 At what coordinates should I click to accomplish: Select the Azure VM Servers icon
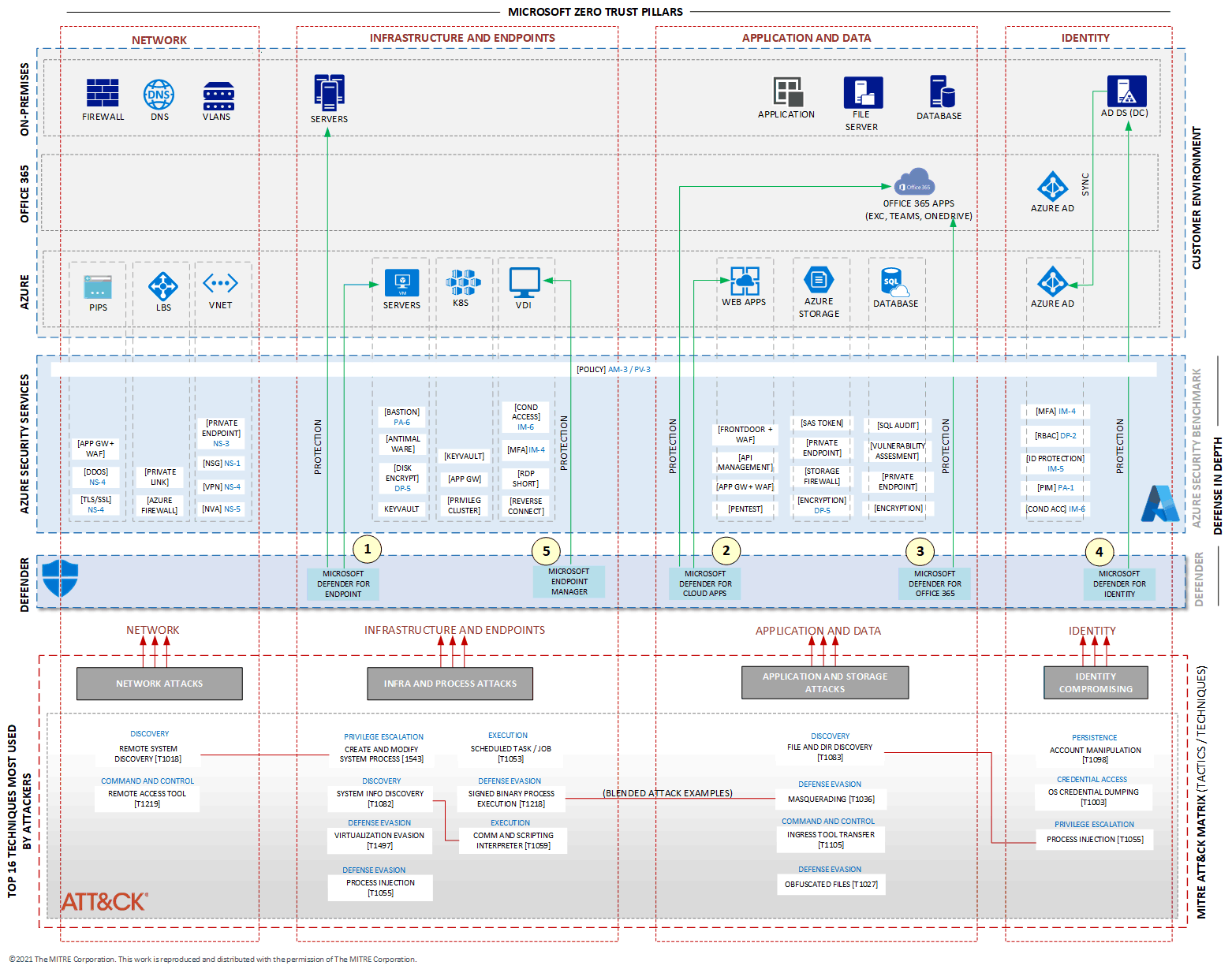[x=401, y=282]
